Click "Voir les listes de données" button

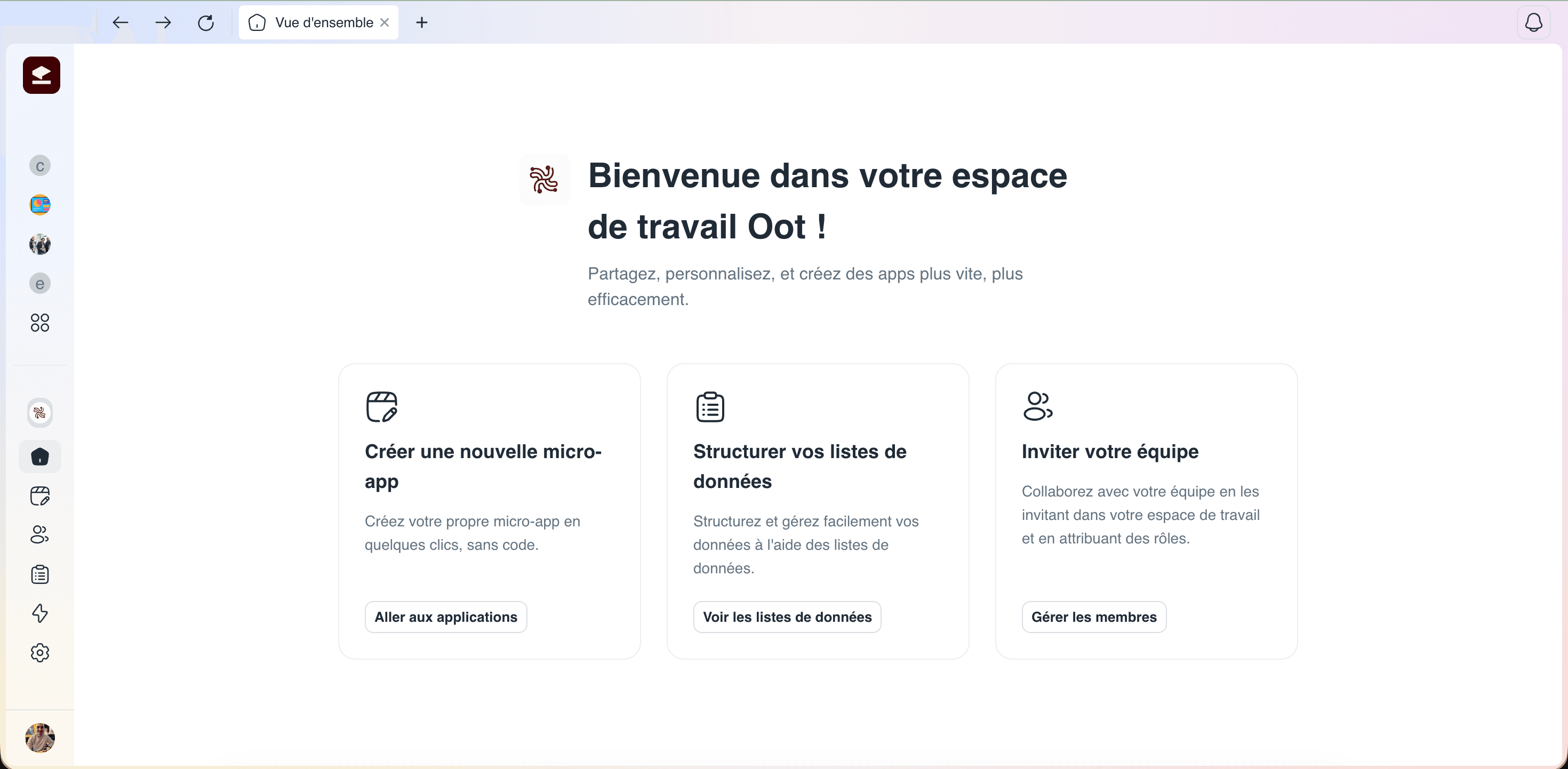tap(787, 617)
